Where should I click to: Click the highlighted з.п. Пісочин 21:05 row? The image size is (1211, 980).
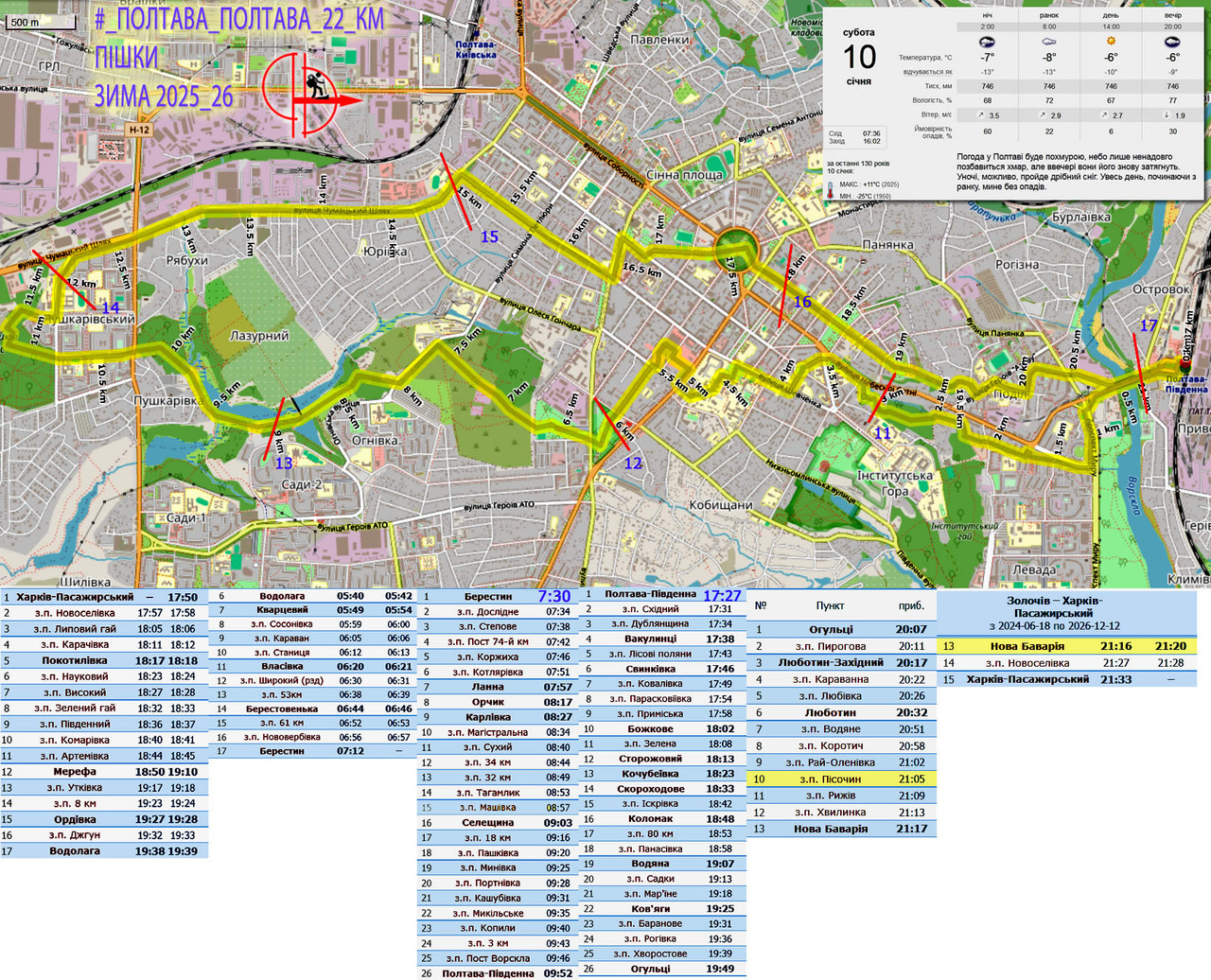pyautogui.click(x=842, y=779)
